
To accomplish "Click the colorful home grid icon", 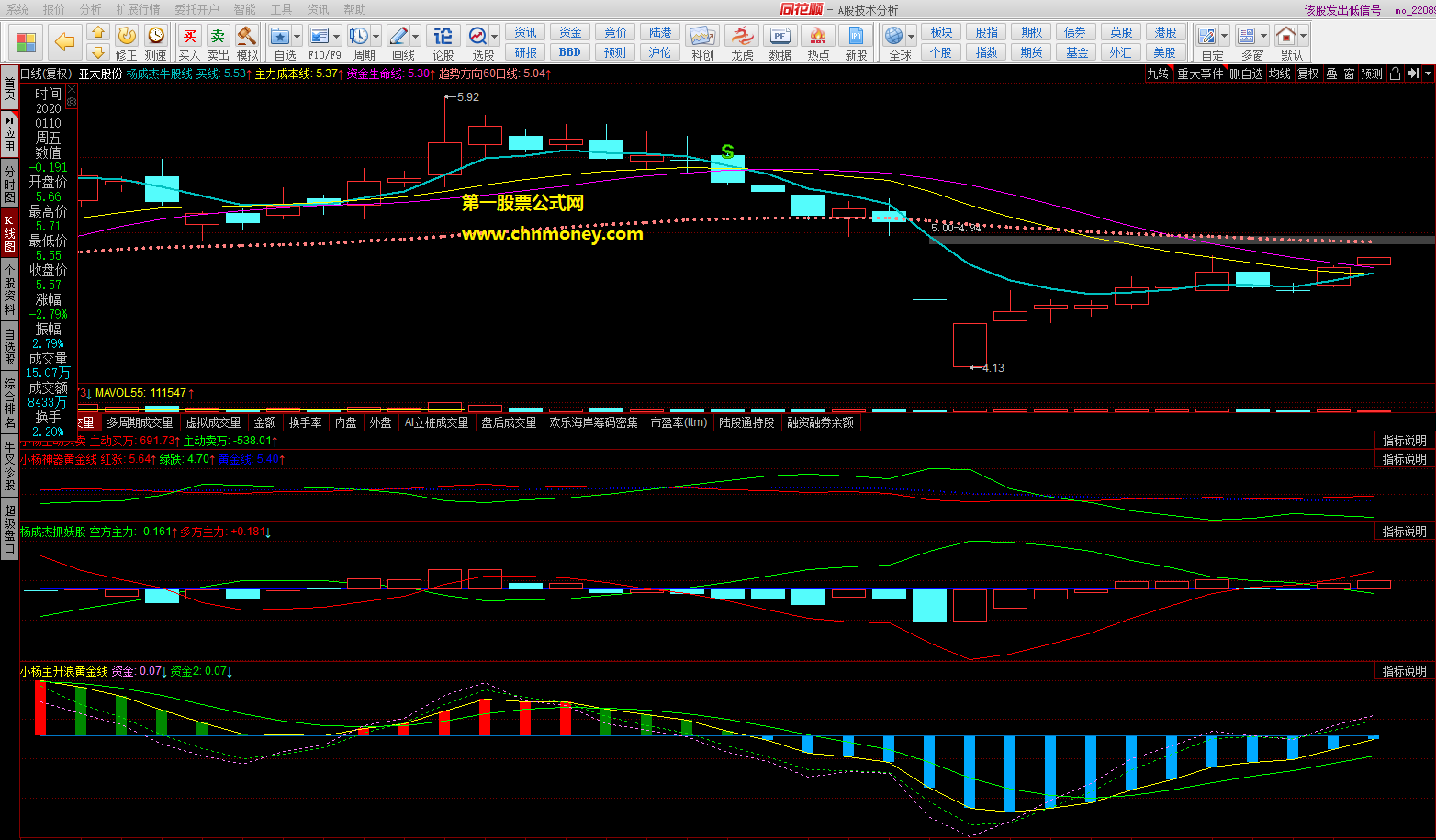I will click(26, 42).
